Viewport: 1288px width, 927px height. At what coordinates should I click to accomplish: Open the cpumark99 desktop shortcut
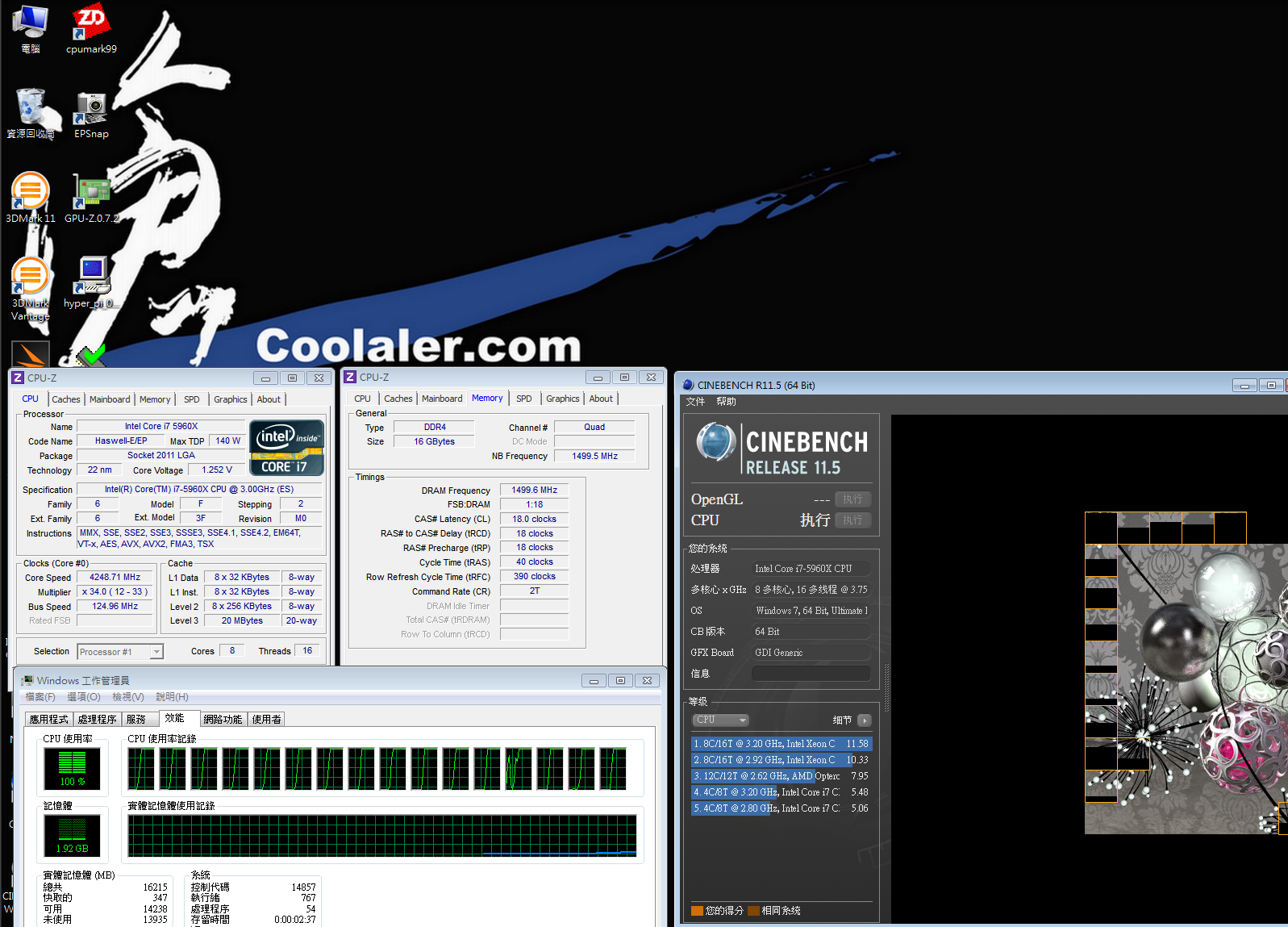coord(91,28)
